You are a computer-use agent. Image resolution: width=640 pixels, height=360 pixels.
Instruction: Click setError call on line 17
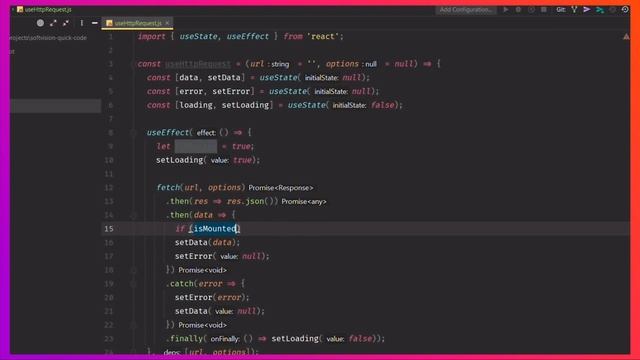[x=193, y=256]
